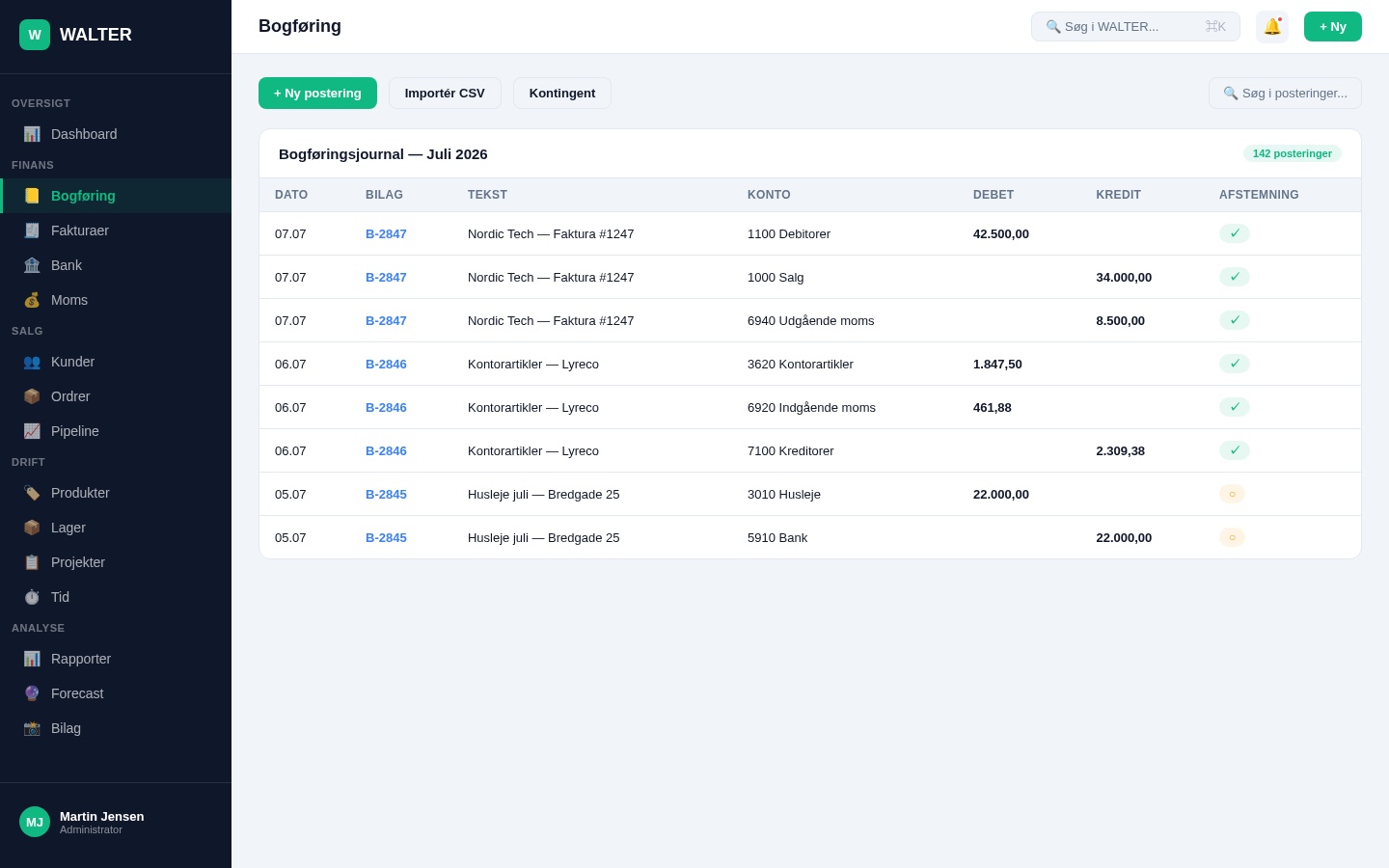
Task: Click debit amount 42.500,00
Action: [x=1001, y=233]
